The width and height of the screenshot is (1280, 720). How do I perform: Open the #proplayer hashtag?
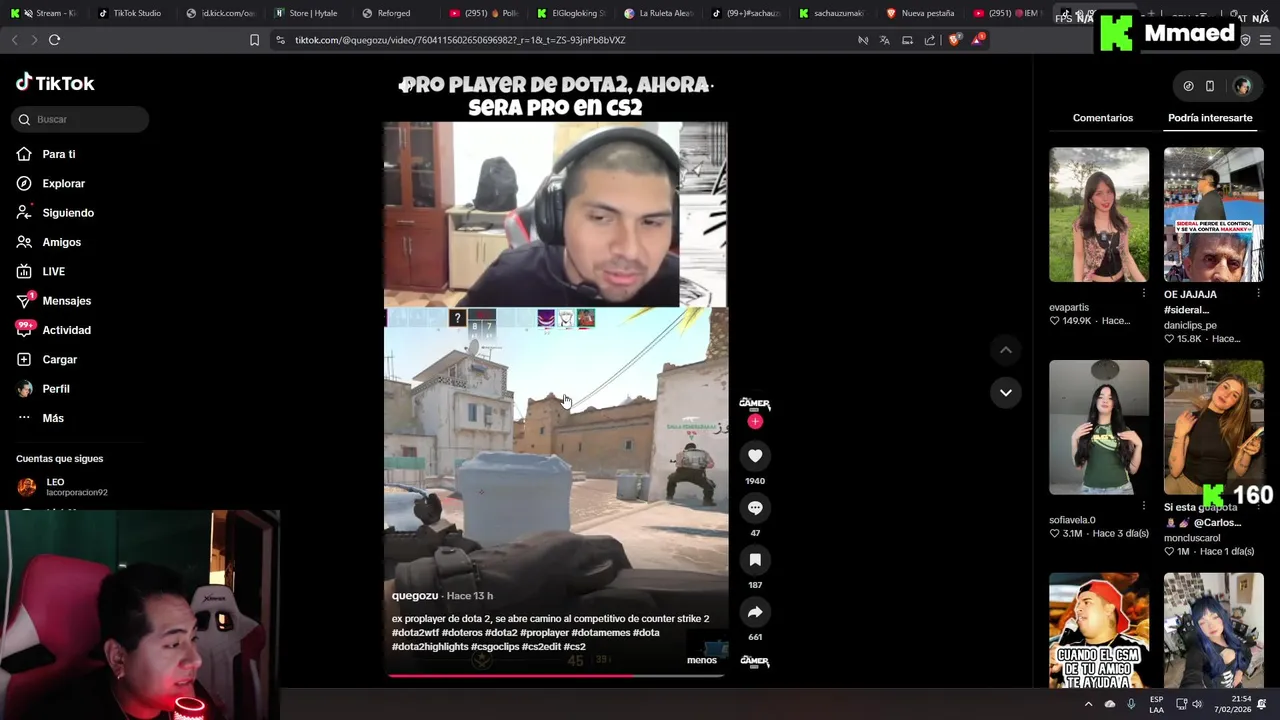point(544,633)
